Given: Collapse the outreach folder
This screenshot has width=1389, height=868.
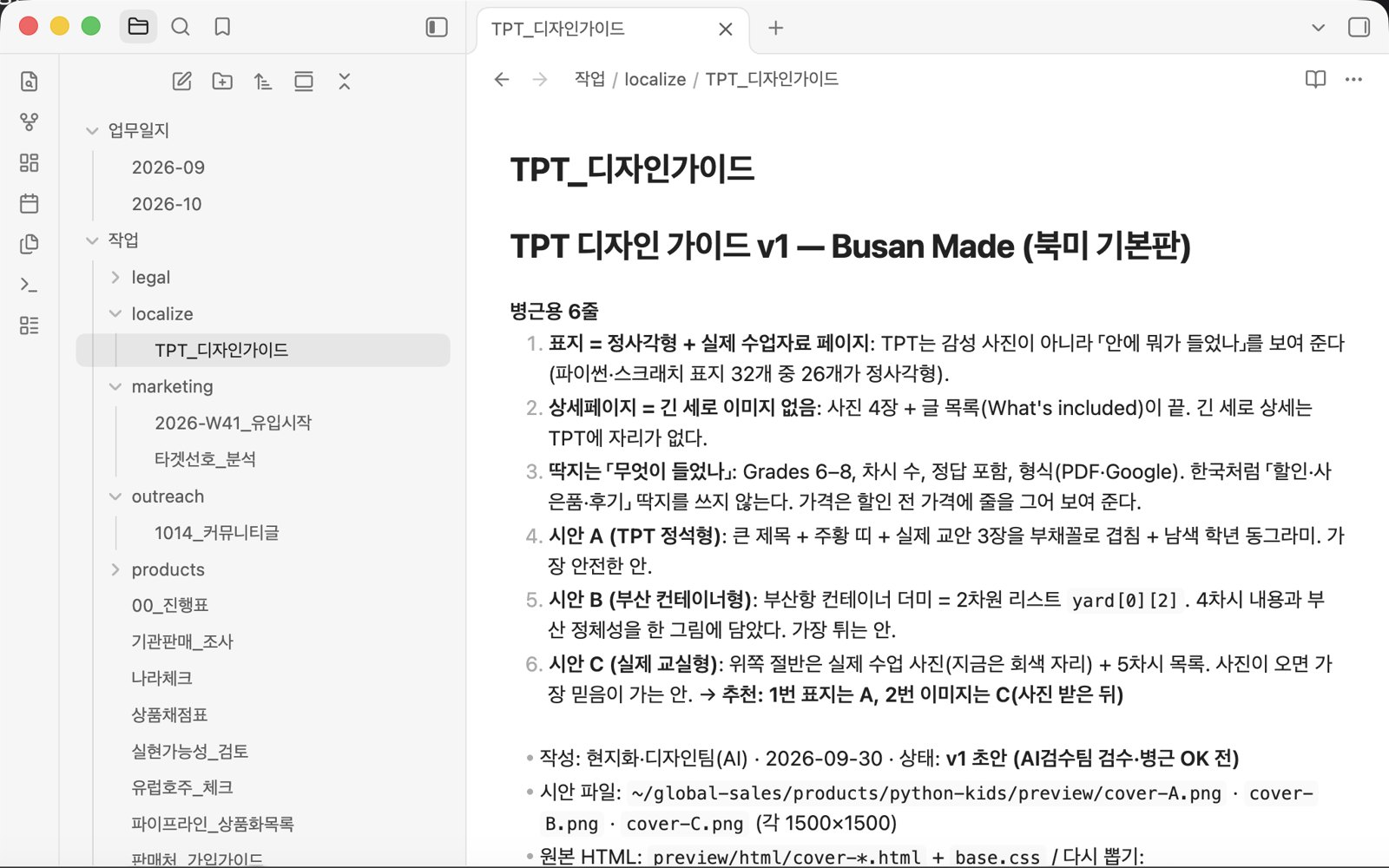Looking at the screenshot, I should coord(115,496).
